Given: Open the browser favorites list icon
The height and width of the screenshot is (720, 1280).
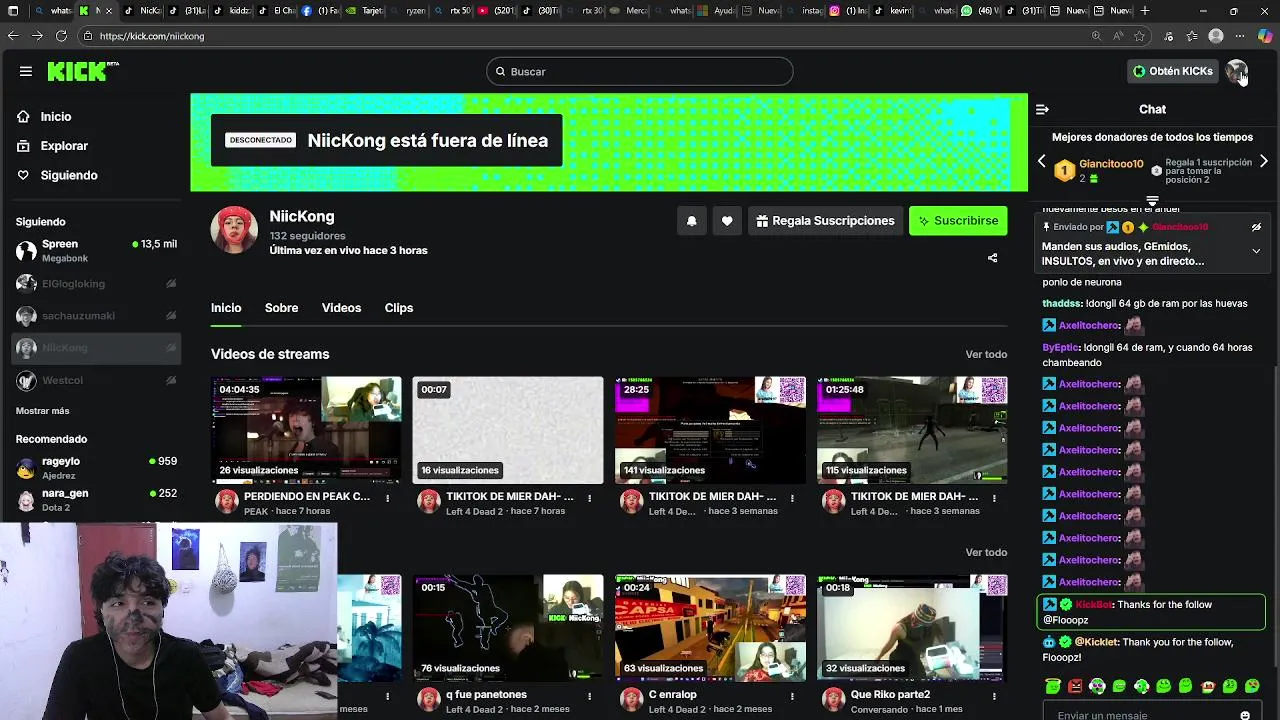Looking at the screenshot, I should click(1192, 36).
